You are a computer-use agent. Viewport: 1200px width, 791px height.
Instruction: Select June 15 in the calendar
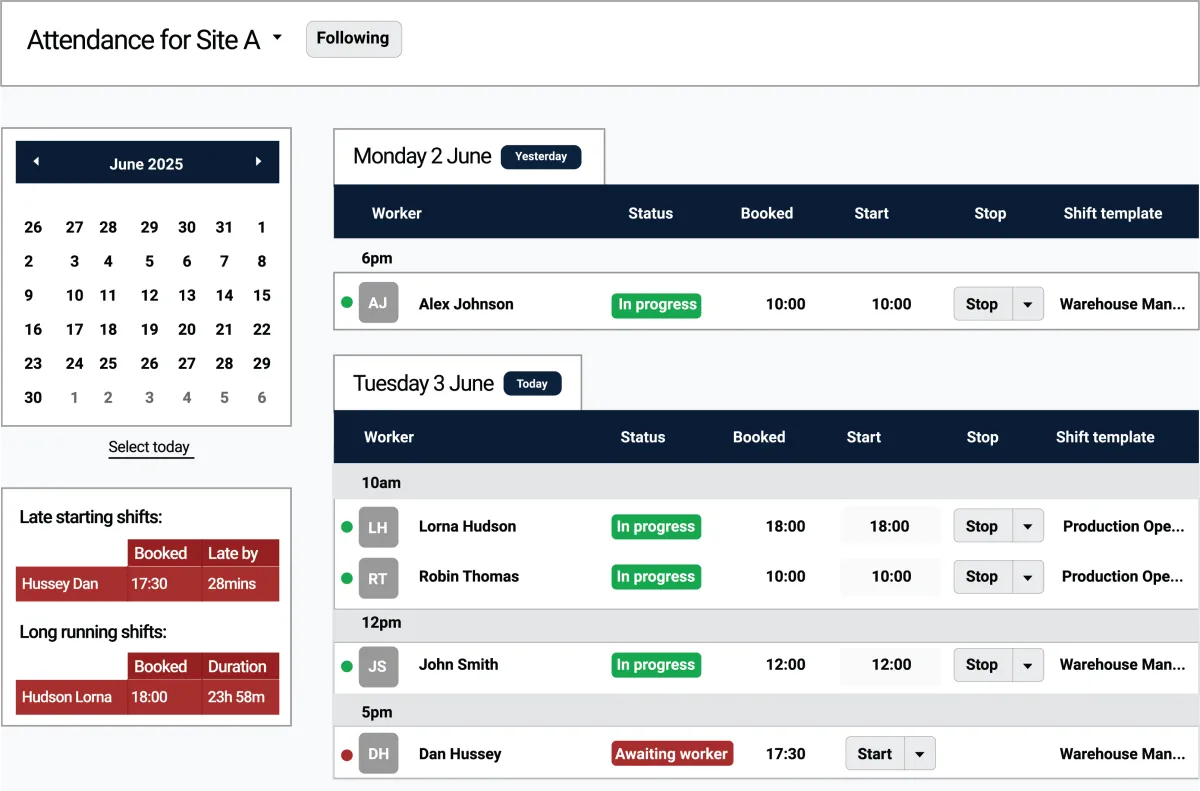pyautogui.click(x=261, y=295)
